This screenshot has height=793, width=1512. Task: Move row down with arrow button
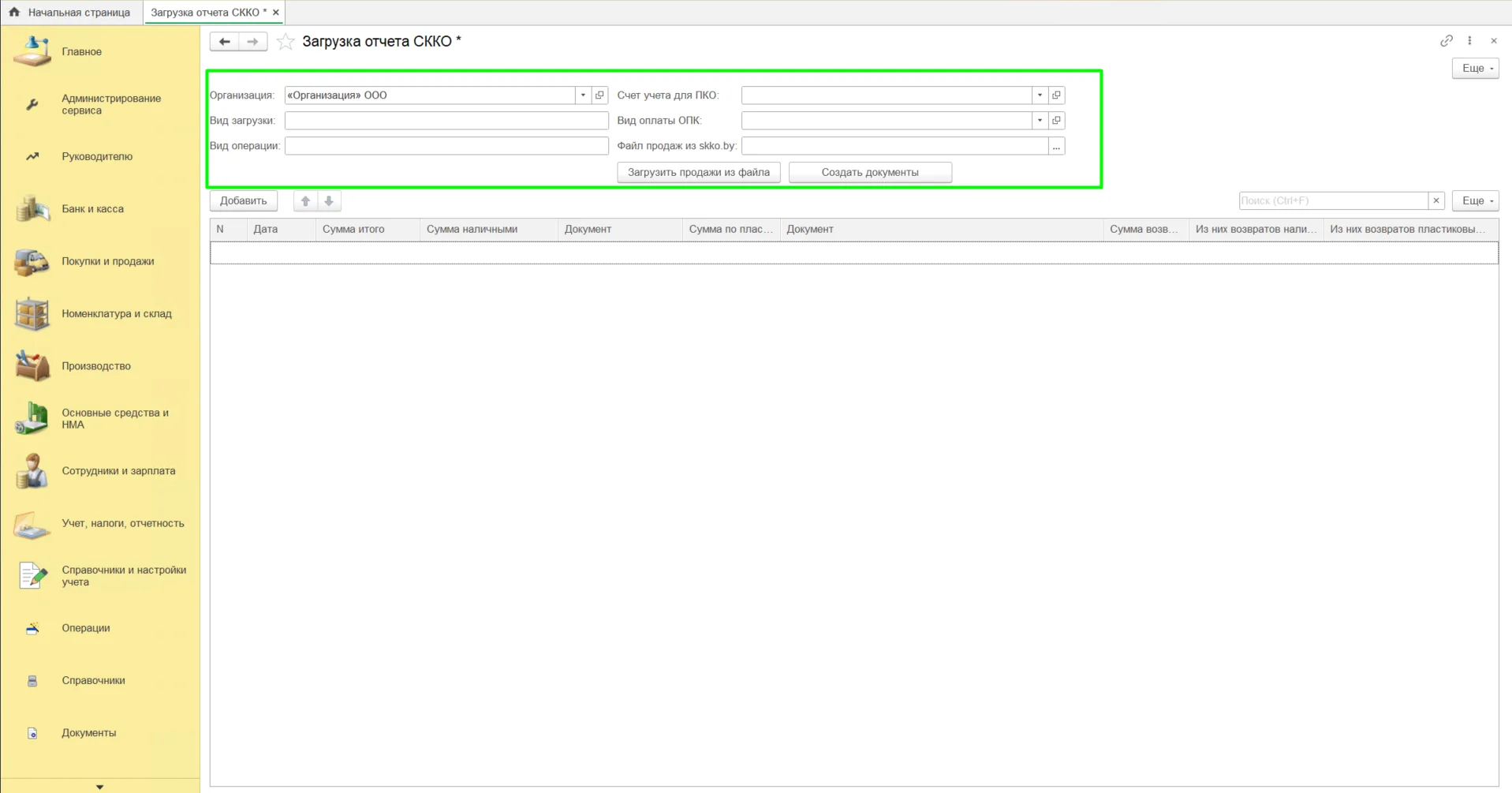click(329, 200)
